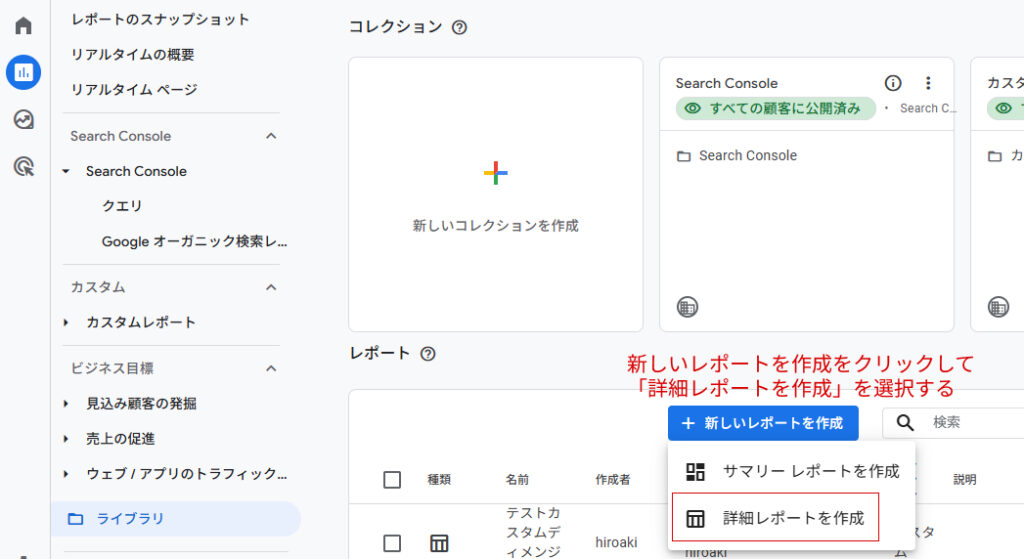Click the info icon on Search Console card

coord(893,83)
